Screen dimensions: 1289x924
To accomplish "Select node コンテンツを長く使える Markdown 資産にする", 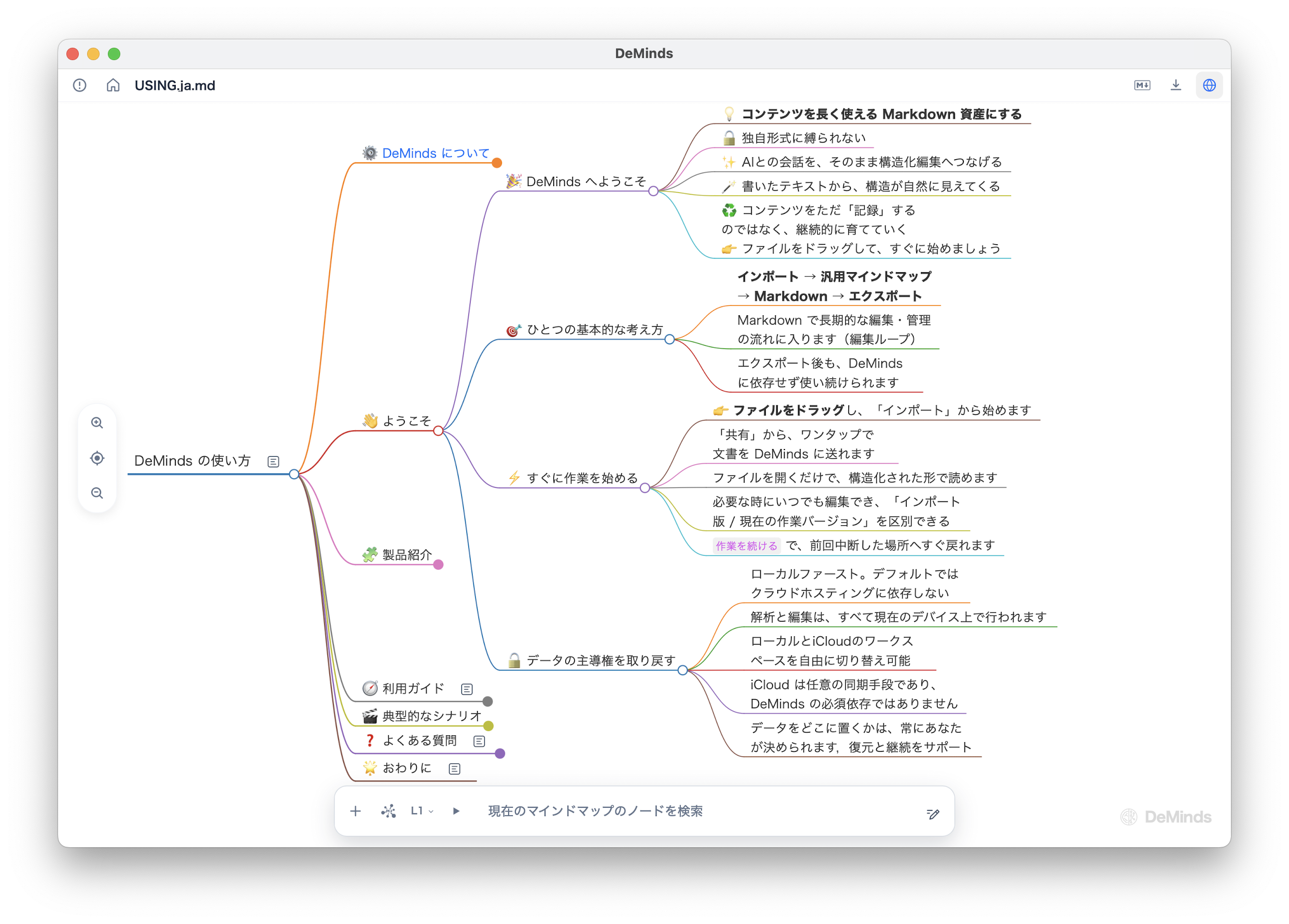I will coord(873,114).
